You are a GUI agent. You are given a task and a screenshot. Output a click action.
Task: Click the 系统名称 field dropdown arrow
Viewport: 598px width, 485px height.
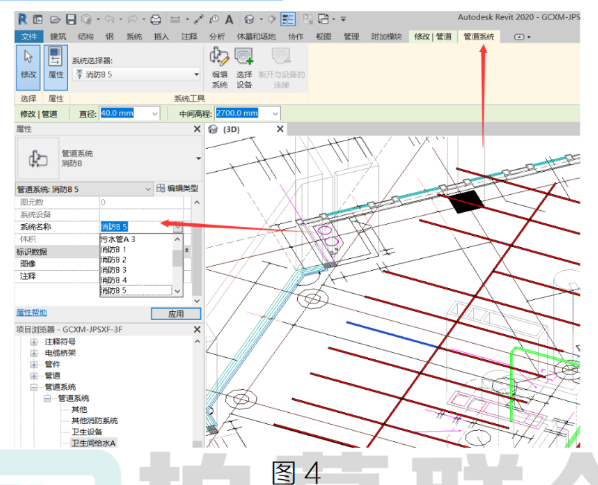(178, 227)
